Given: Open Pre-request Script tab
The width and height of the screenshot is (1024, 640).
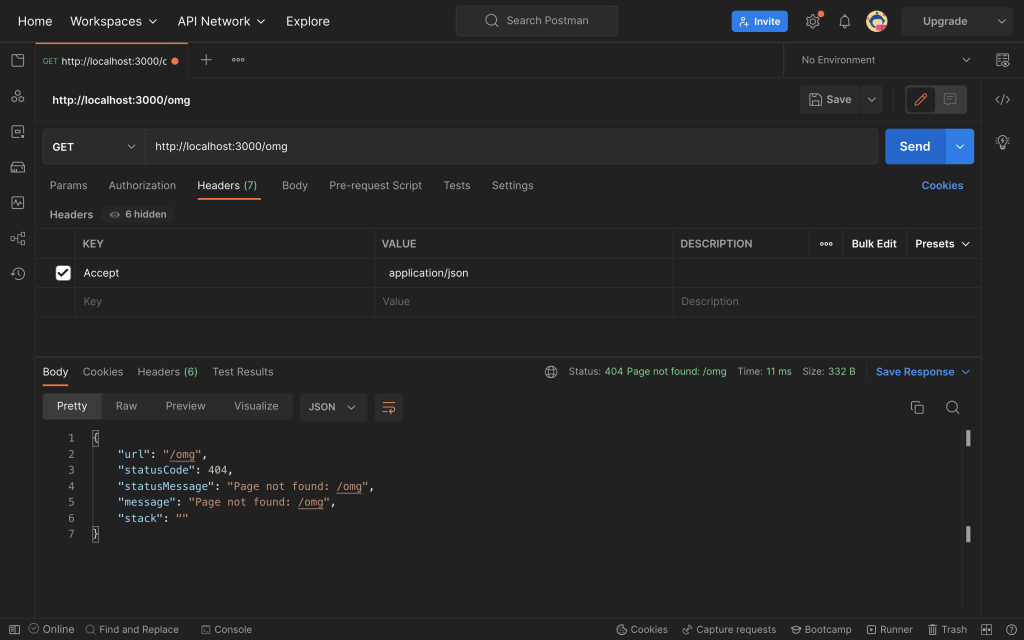Looking at the screenshot, I should (376, 185).
